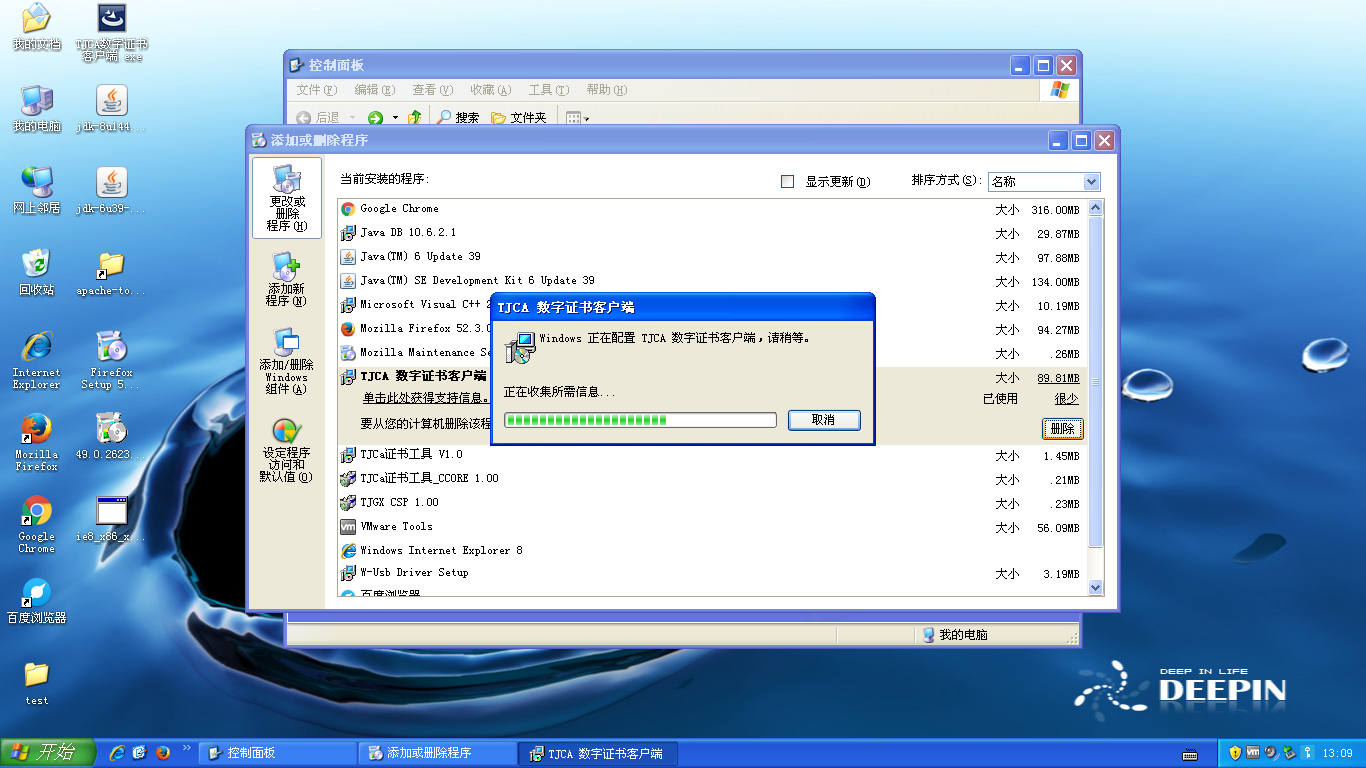Select Java(TM) SE Development Kit 6 entry
The width and height of the screenshot is (1366, 768).
coord(712,281)
